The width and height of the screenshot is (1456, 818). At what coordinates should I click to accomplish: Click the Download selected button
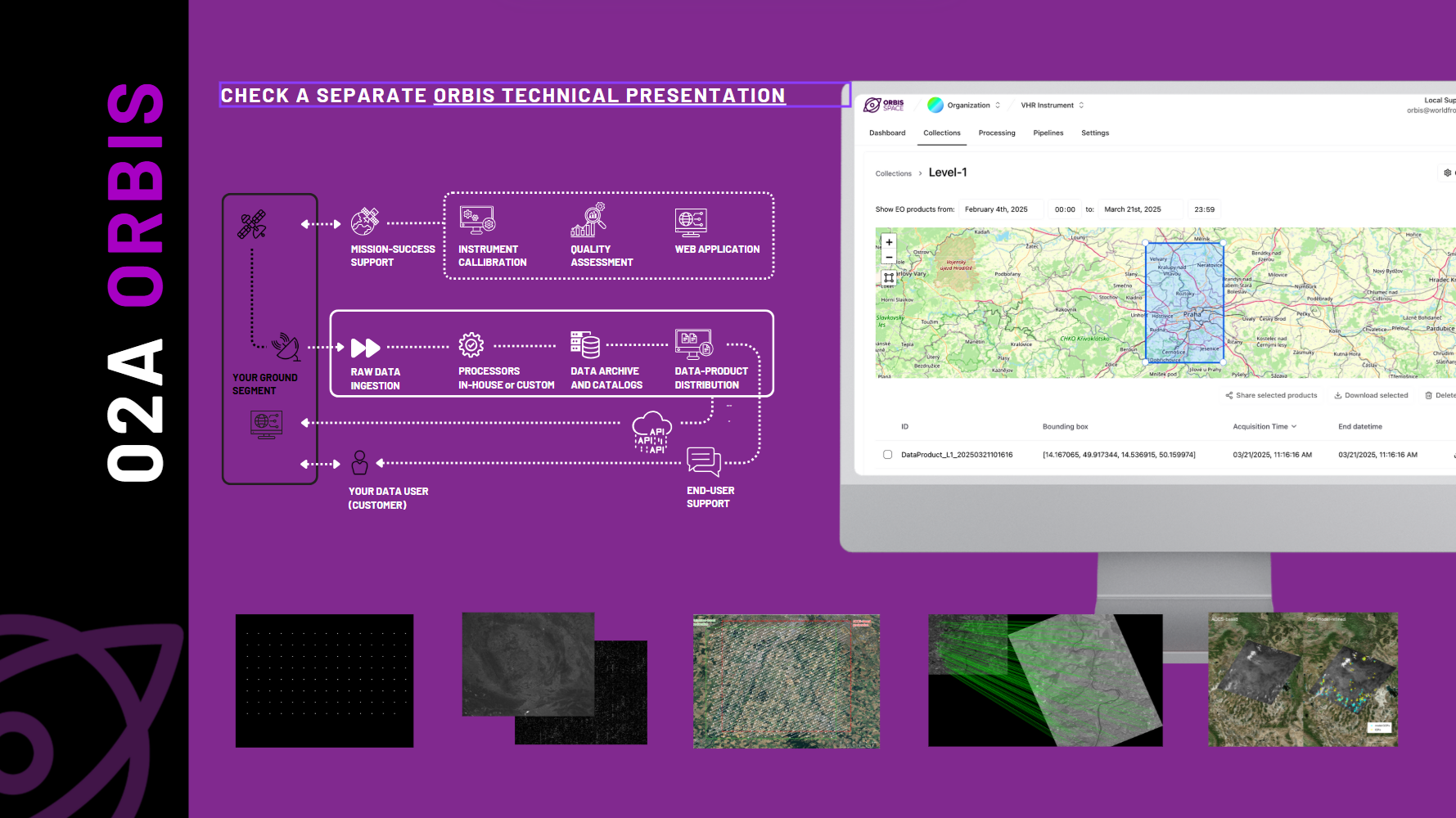(x=1371, y=395)
